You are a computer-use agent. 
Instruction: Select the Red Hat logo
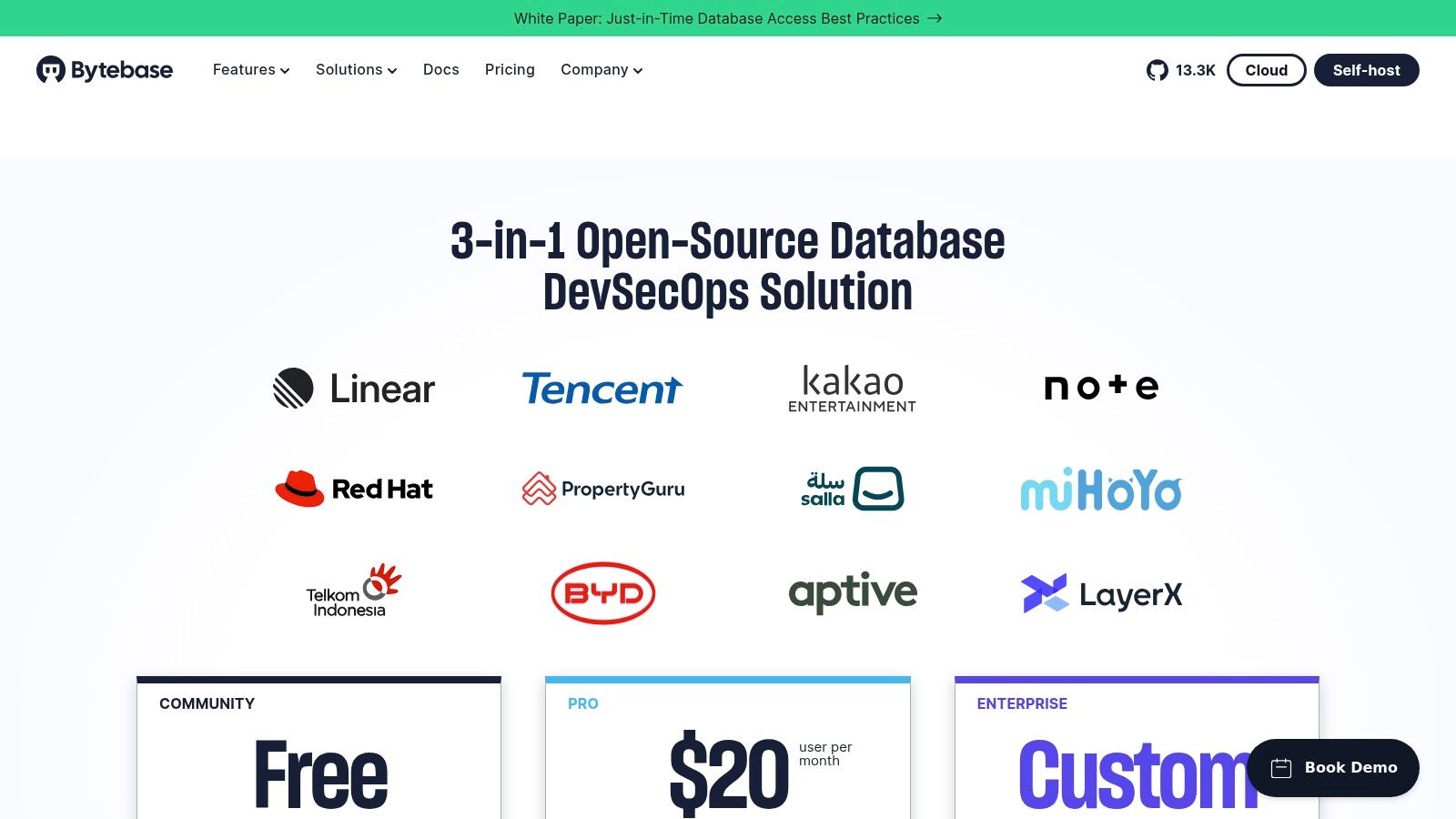point(353,489)
